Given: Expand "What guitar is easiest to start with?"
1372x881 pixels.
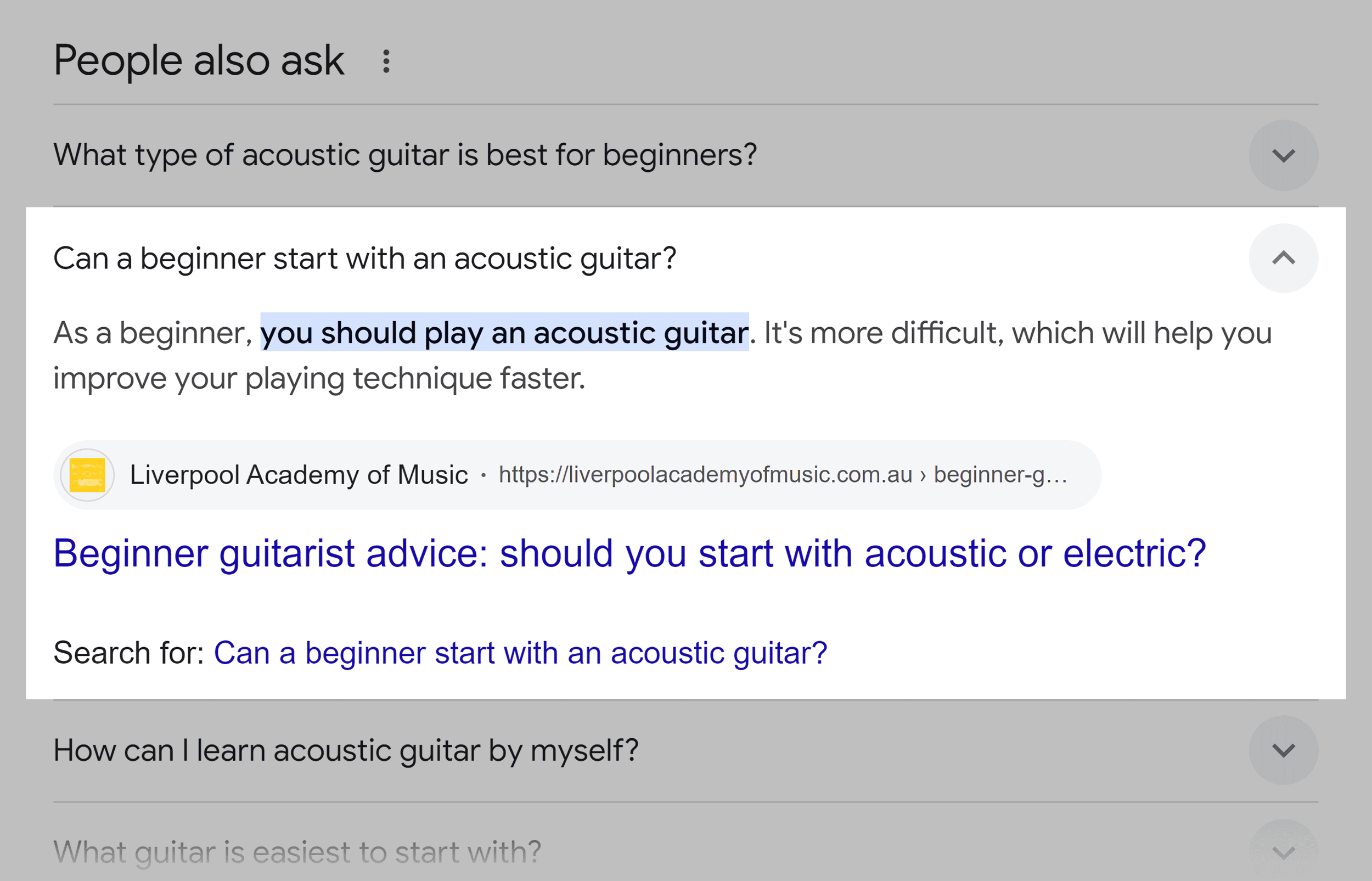Looking at the screenshot, I should click(296, 852).
